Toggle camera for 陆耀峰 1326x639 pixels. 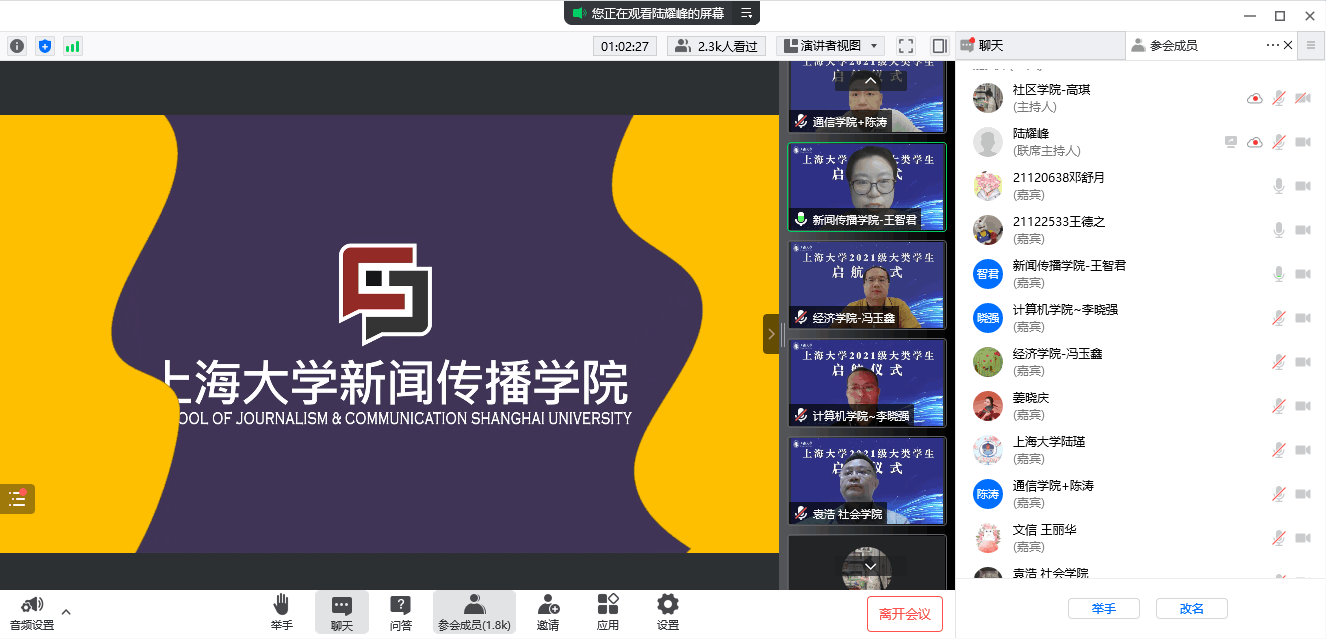point(1303,142)
